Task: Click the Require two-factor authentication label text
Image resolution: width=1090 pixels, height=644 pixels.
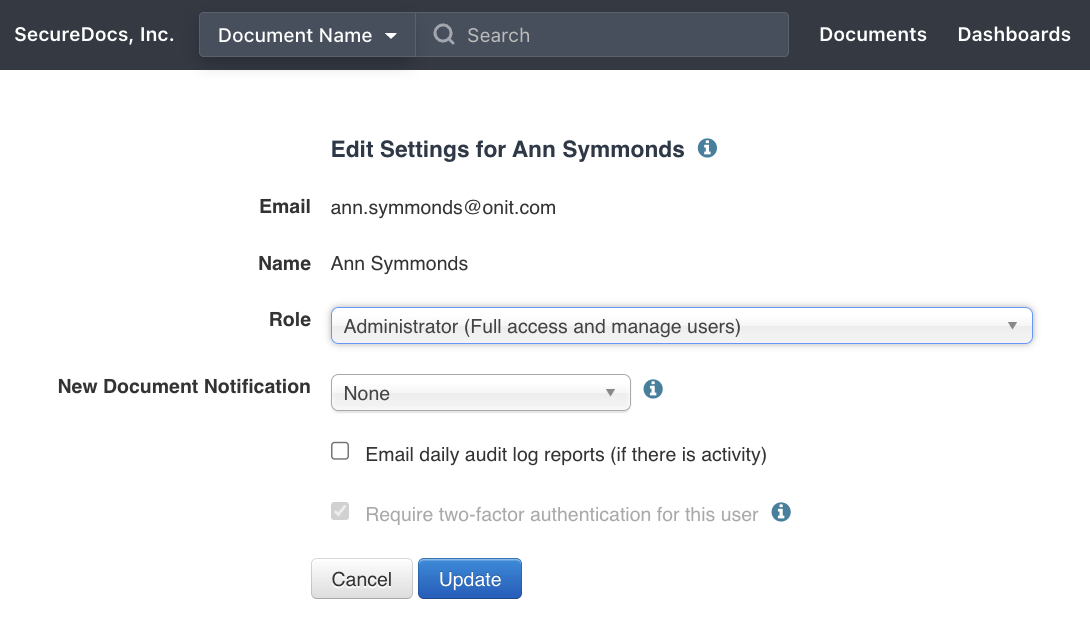Action: tap(562, 514)
